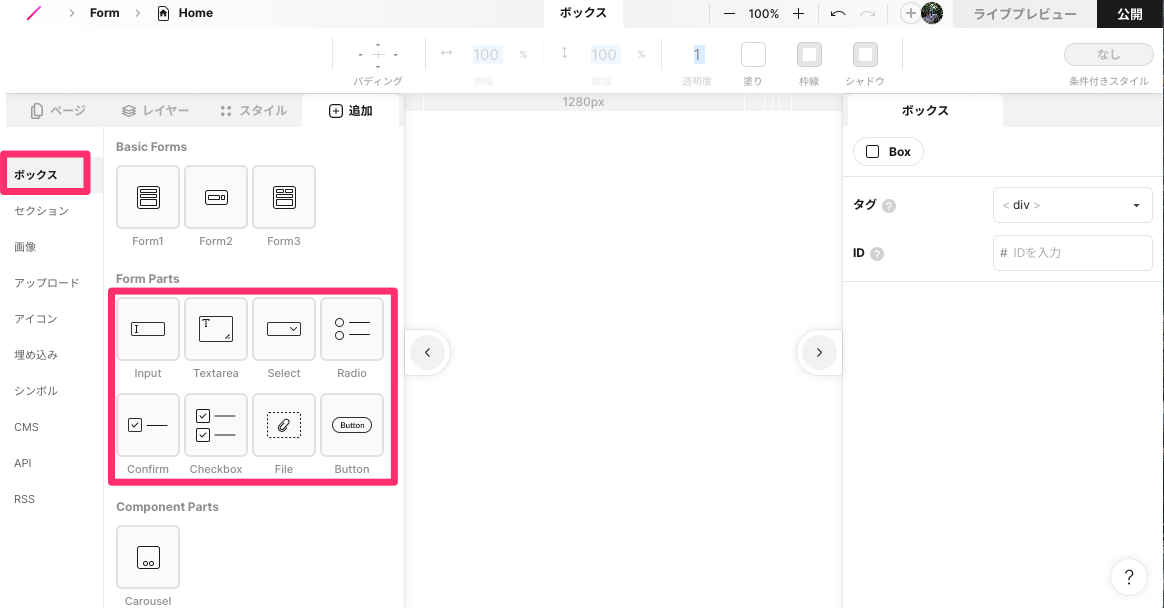Viewport: 1164px width, 608px height.
Task: Select セクション in the sidebar
Action: tap(42, 211)
